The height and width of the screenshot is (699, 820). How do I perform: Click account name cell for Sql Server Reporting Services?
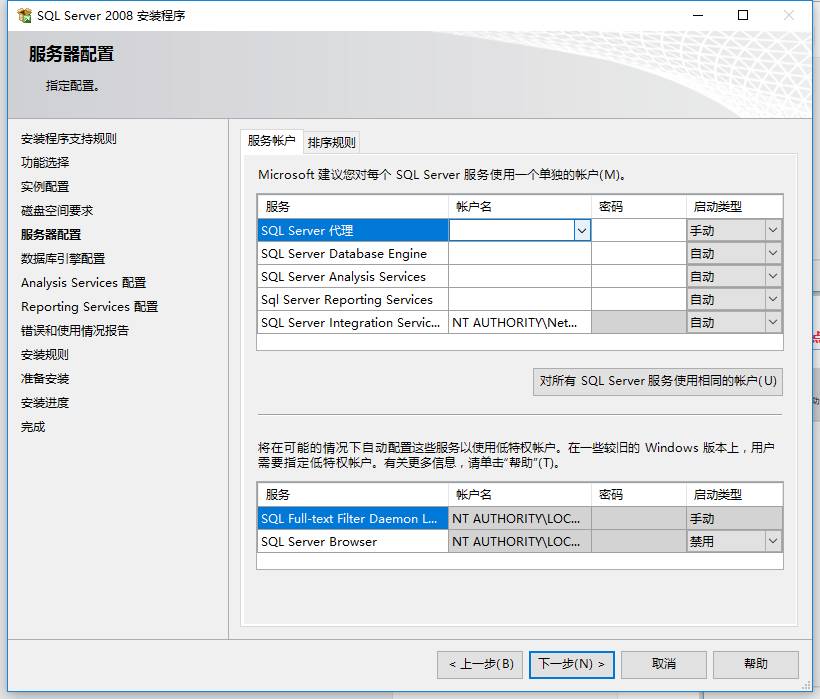(519, 300)
